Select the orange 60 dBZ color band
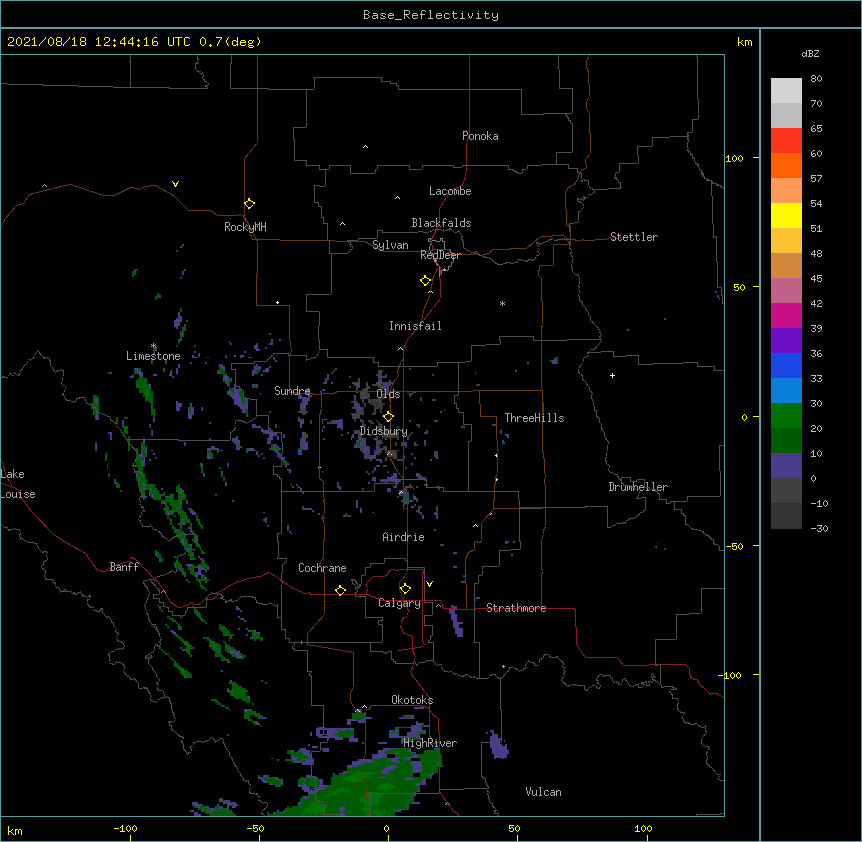The image size is (862, 842). tap(786, 165)
